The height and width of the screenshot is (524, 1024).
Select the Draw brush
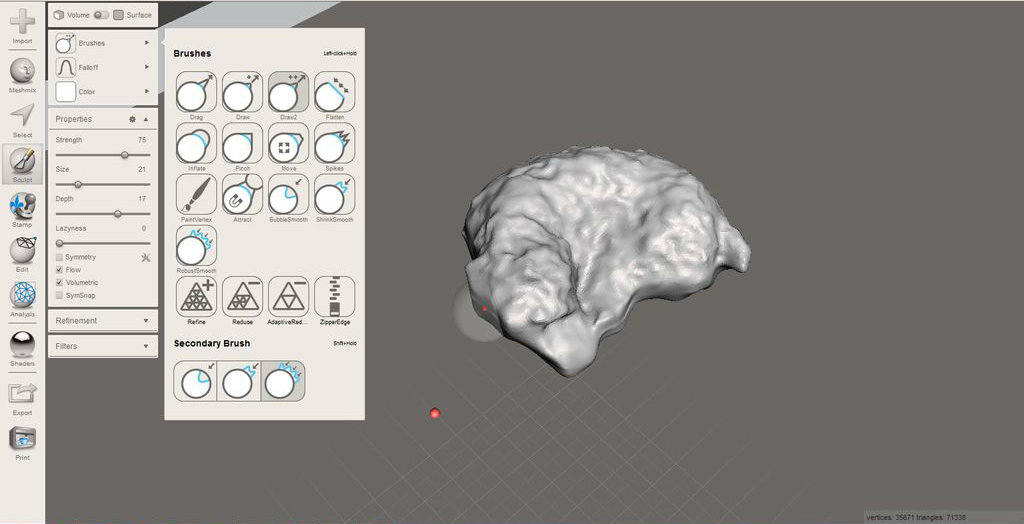(242, 92)
